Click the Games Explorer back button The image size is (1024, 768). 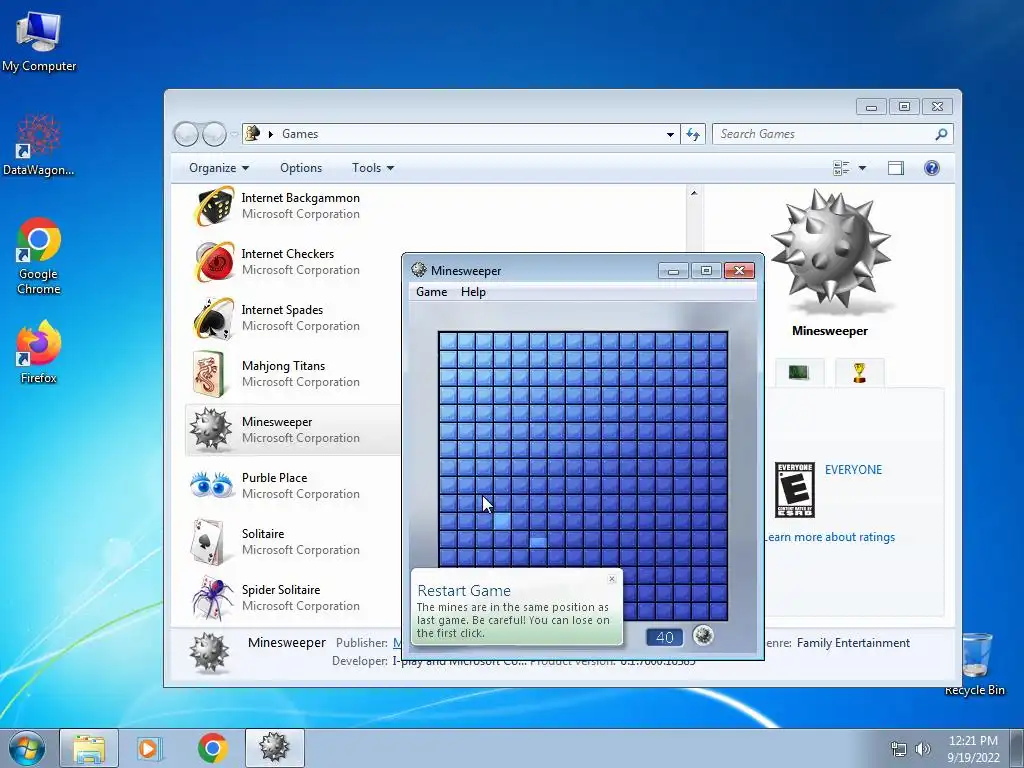click(x=186, y=134)
